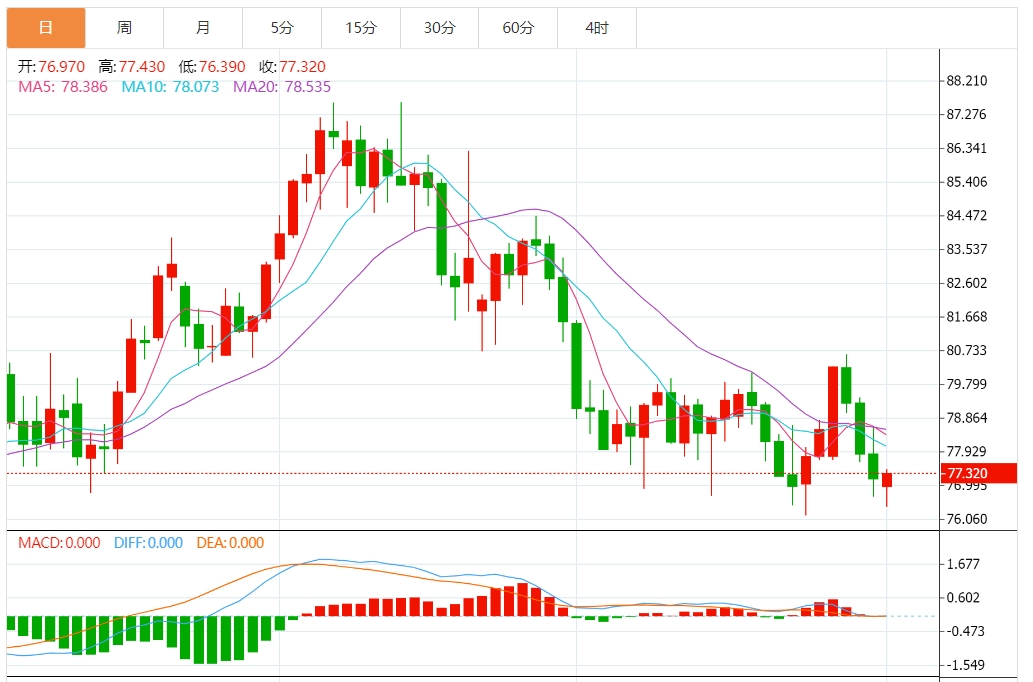Open the 4时 interval tab
The height and width of the screenshot is (682, 1033).
point(597,28)
